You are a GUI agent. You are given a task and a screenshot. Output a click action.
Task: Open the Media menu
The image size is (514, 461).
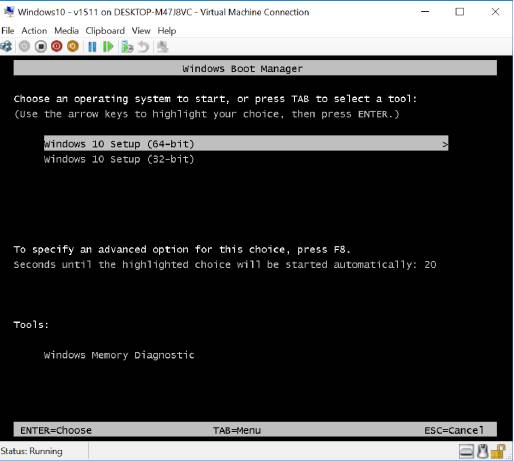(66, 31)
